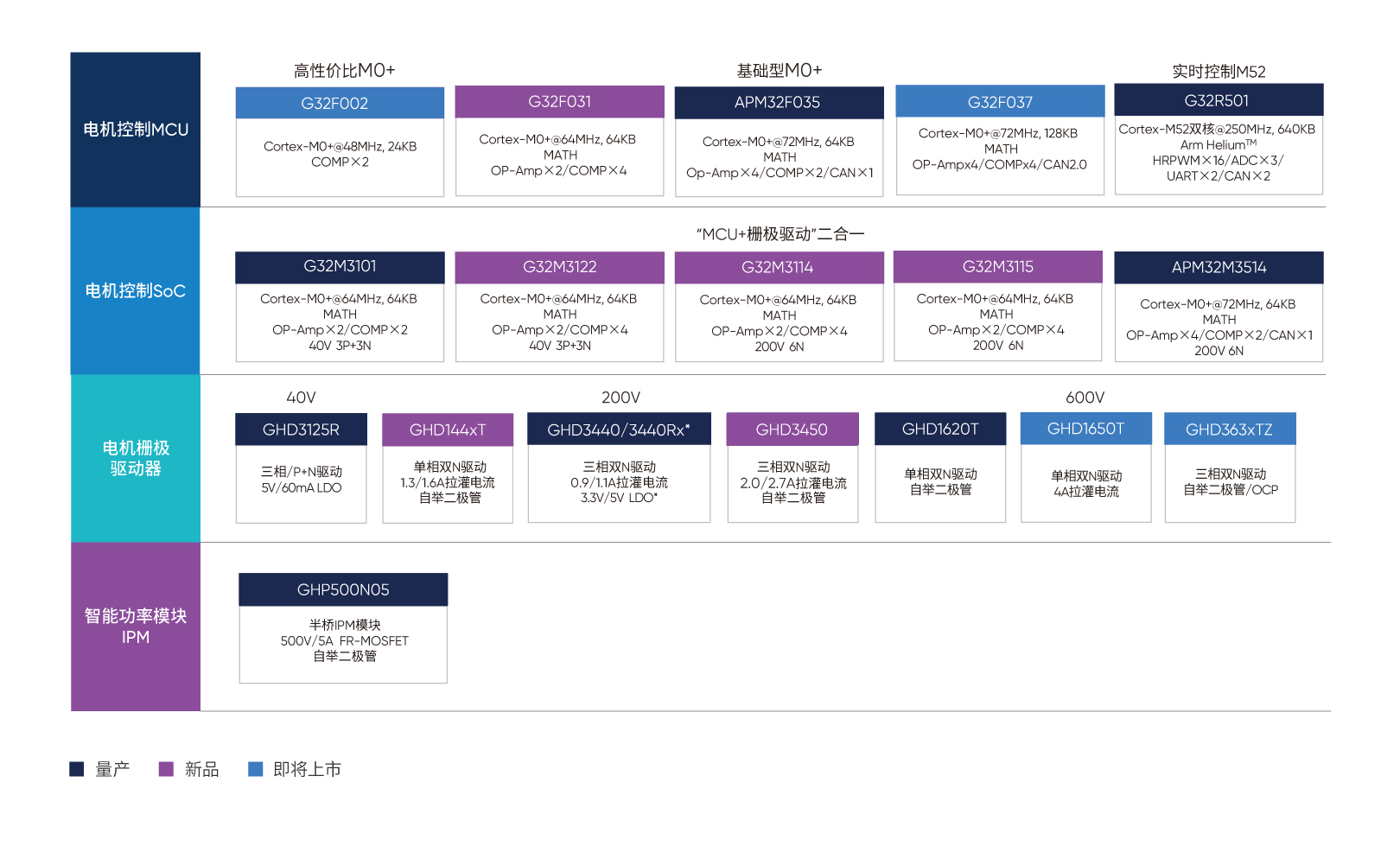This screenshot has height=846, width=1400.
Task: Select the GHD3125R driver header
Action: coord(301,429)
